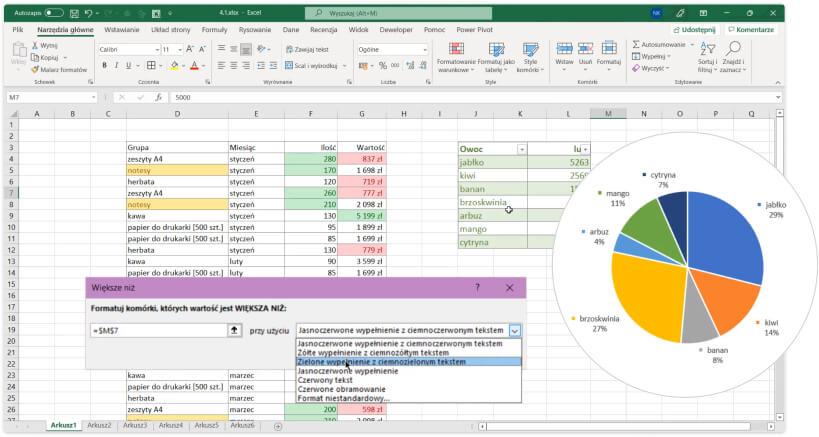Click the fill color bucket icon
The height and width of the screenshot is (437, 819).
175,65
